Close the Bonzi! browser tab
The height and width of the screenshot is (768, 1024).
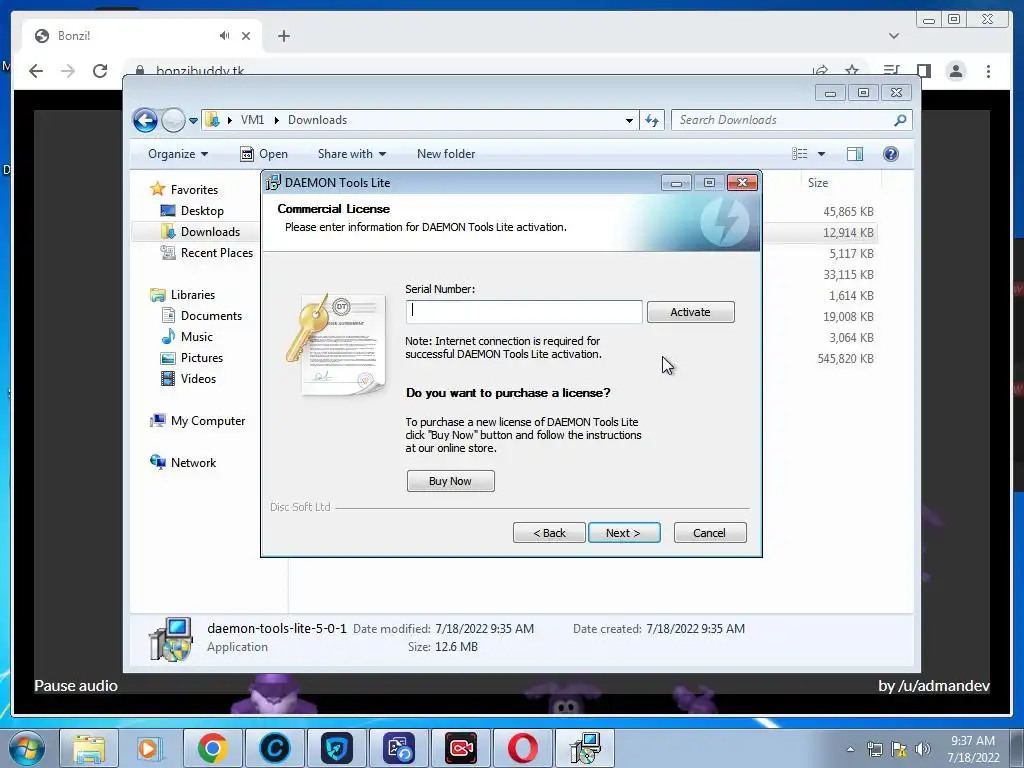click(x=246, y=36)
